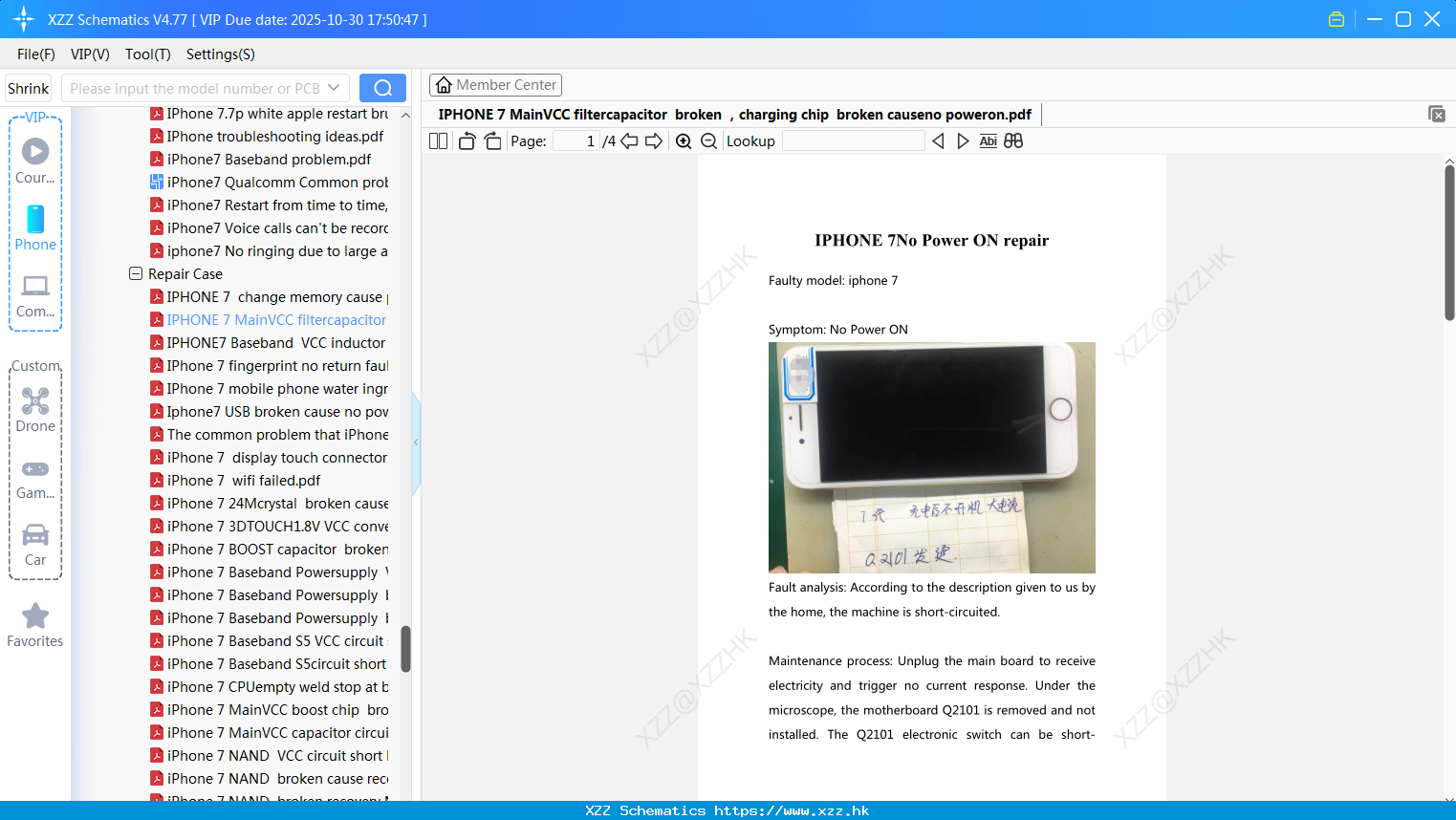Open the VIP menu
Screen dimensions: 1456x820
coord(90,54)
